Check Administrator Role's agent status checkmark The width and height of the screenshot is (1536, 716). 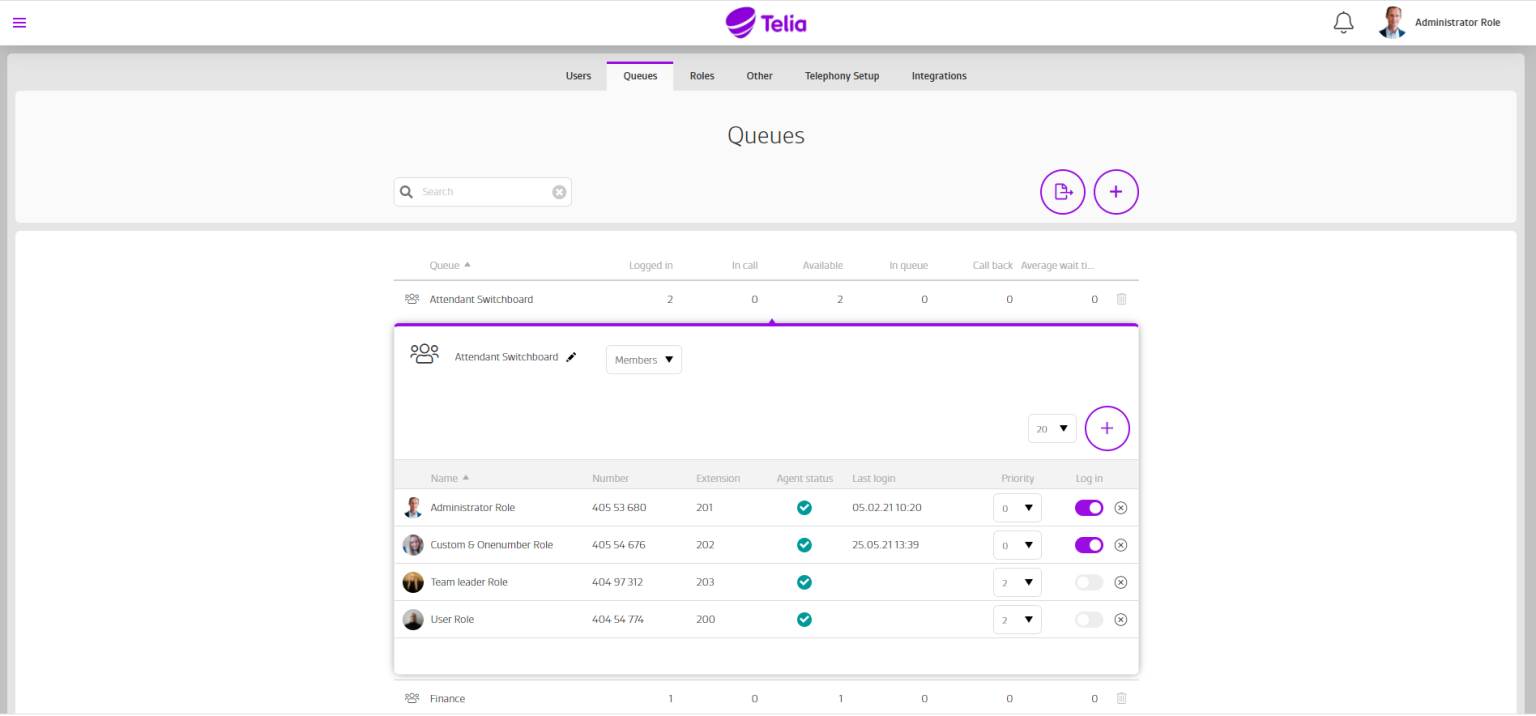point(805,507)
